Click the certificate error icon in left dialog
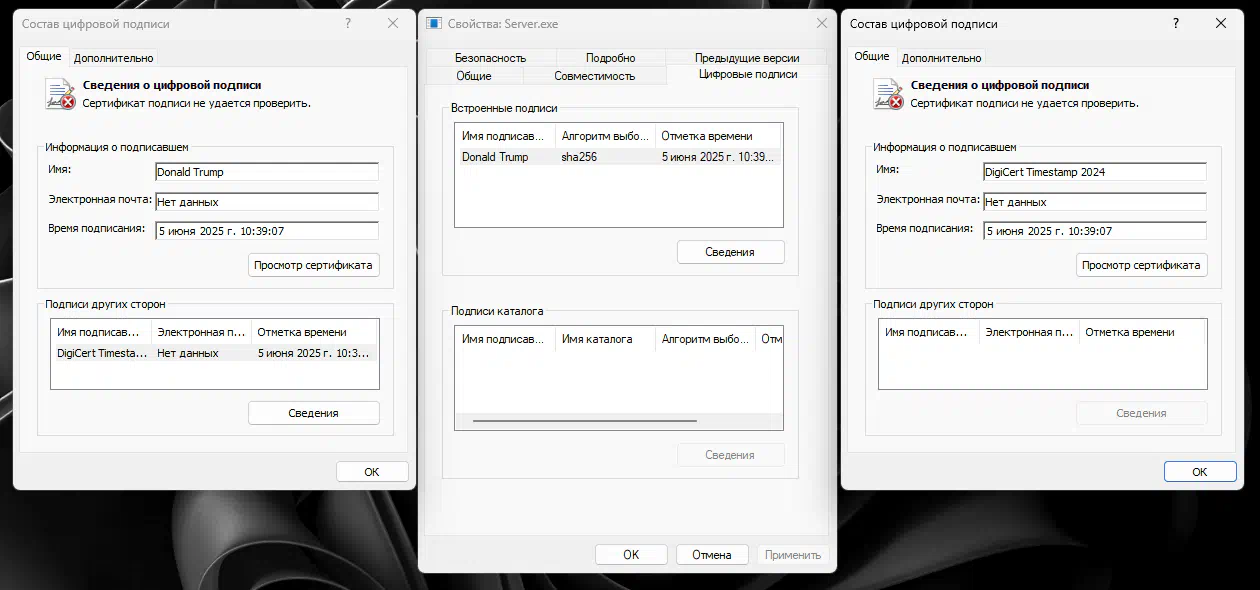The height and width of the screenshot is (590, 1260). 60,93
